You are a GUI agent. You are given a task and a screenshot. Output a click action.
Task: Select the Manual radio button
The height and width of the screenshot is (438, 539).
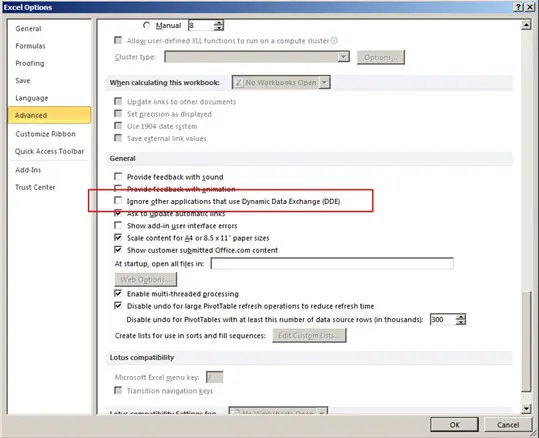(x=147, y=25)
